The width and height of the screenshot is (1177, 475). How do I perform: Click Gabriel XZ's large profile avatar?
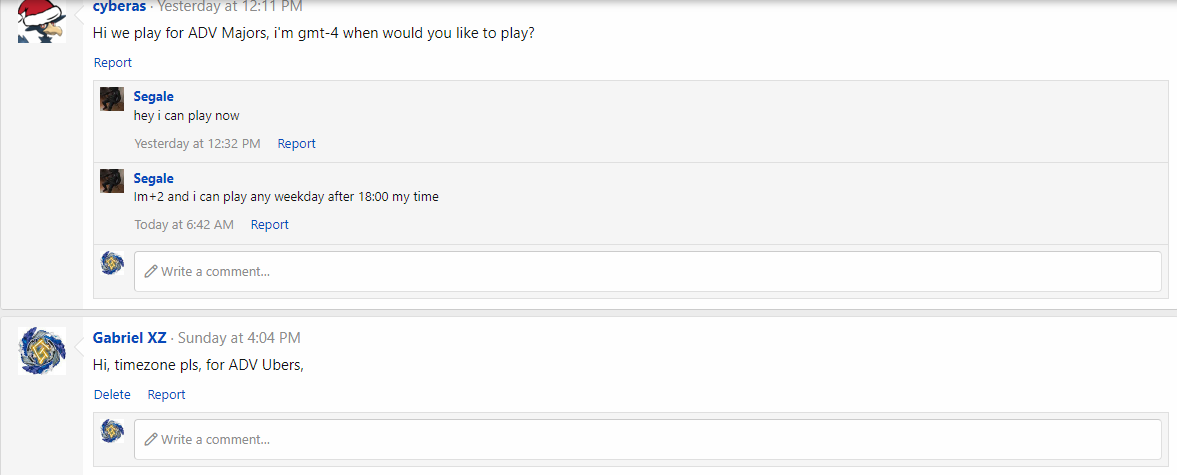click(x=42, y=351)
